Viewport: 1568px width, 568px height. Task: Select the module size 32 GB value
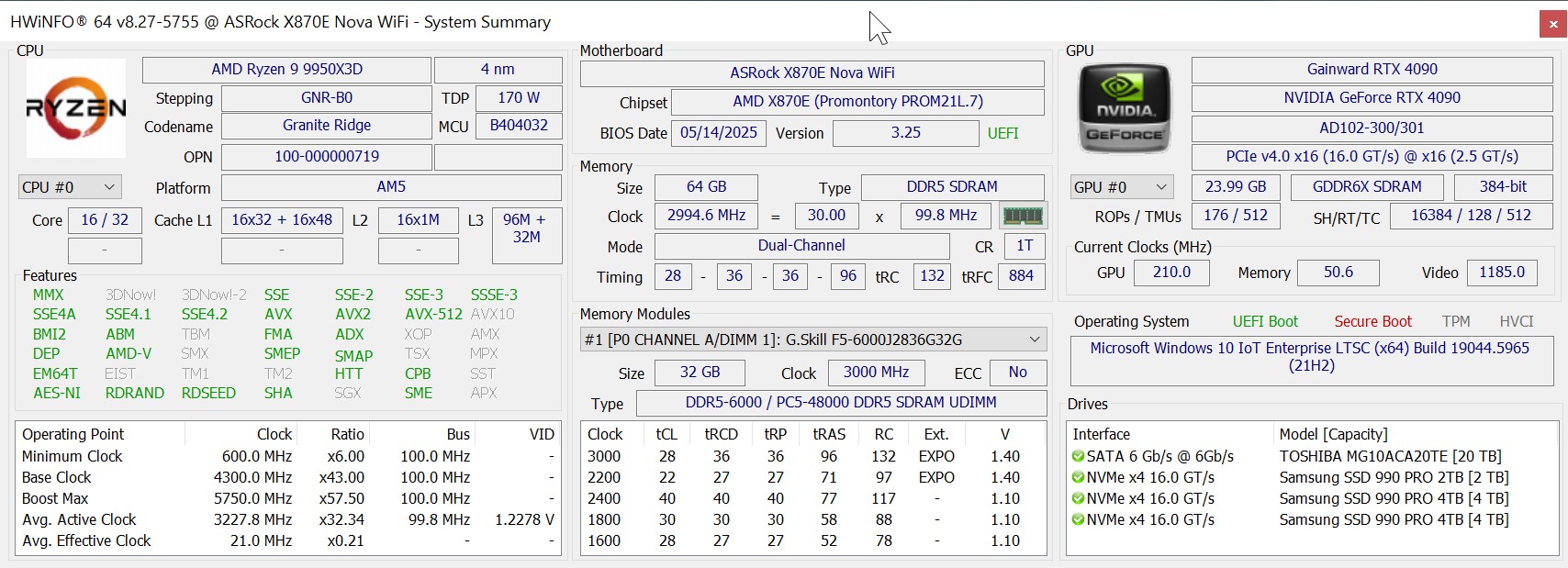(x=700, y=373)
